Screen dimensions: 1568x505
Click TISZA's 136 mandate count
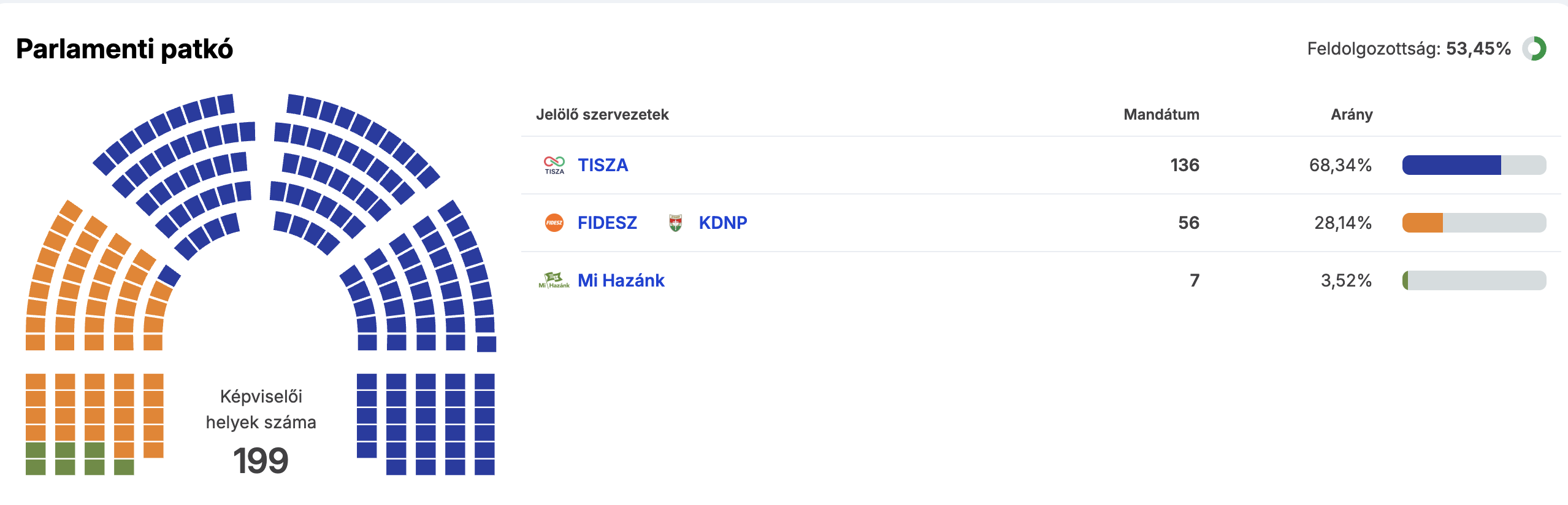point(1184,165)
